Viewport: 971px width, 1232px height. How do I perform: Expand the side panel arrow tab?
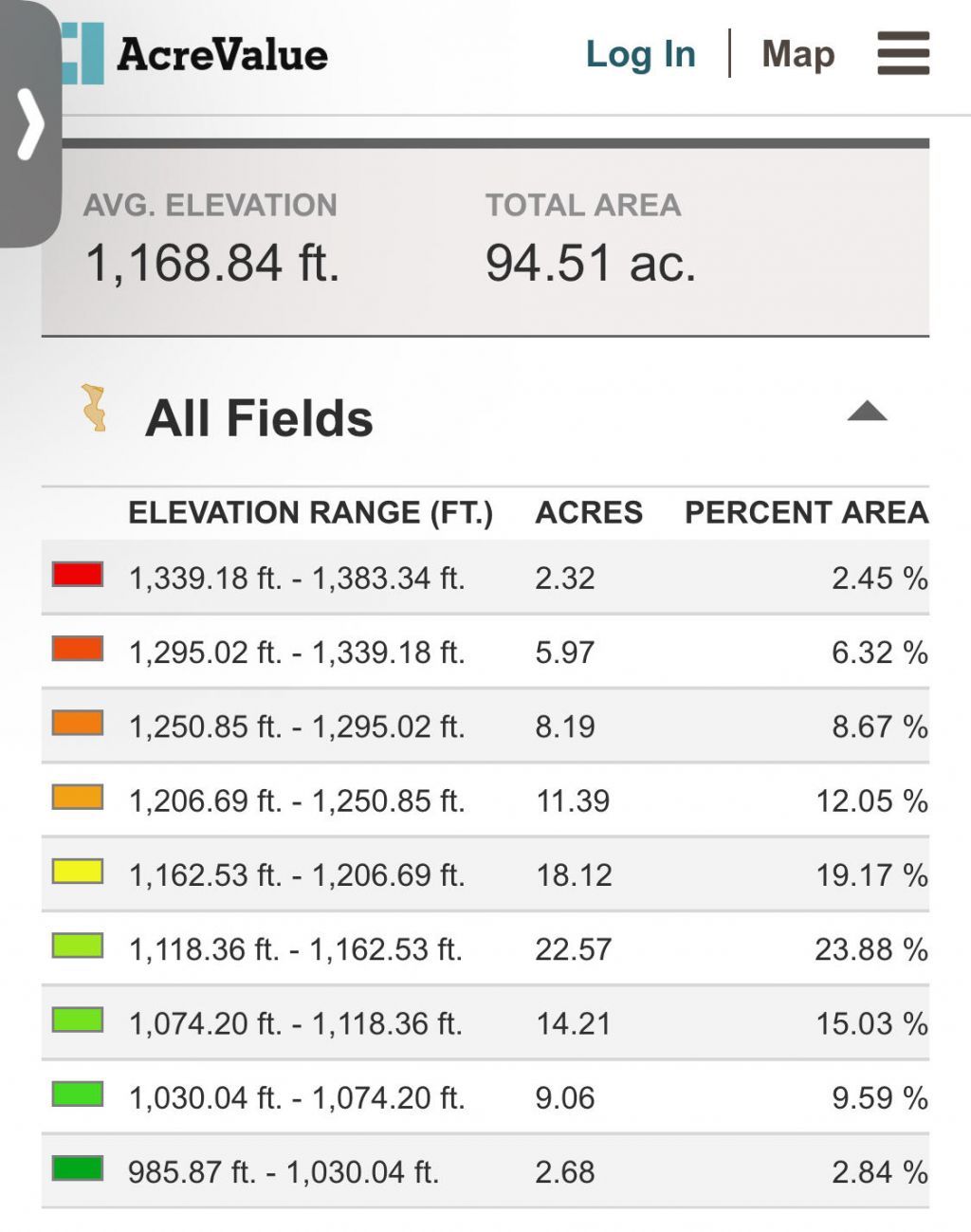pyautogui.click(x=30, y=124)
